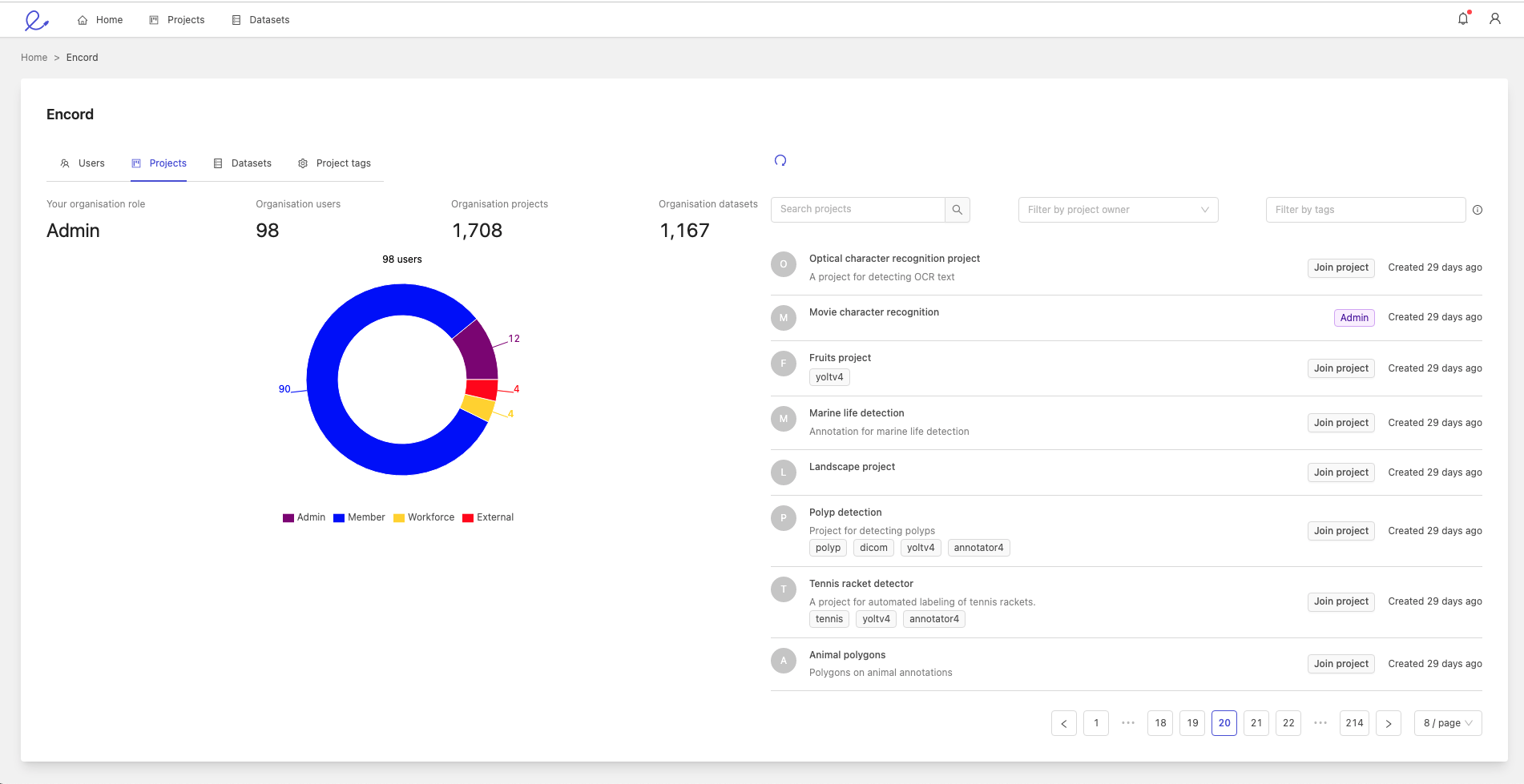Open Home in top navigation
The height and width of the screenshot is (784, 1524).
coord(100,20)
